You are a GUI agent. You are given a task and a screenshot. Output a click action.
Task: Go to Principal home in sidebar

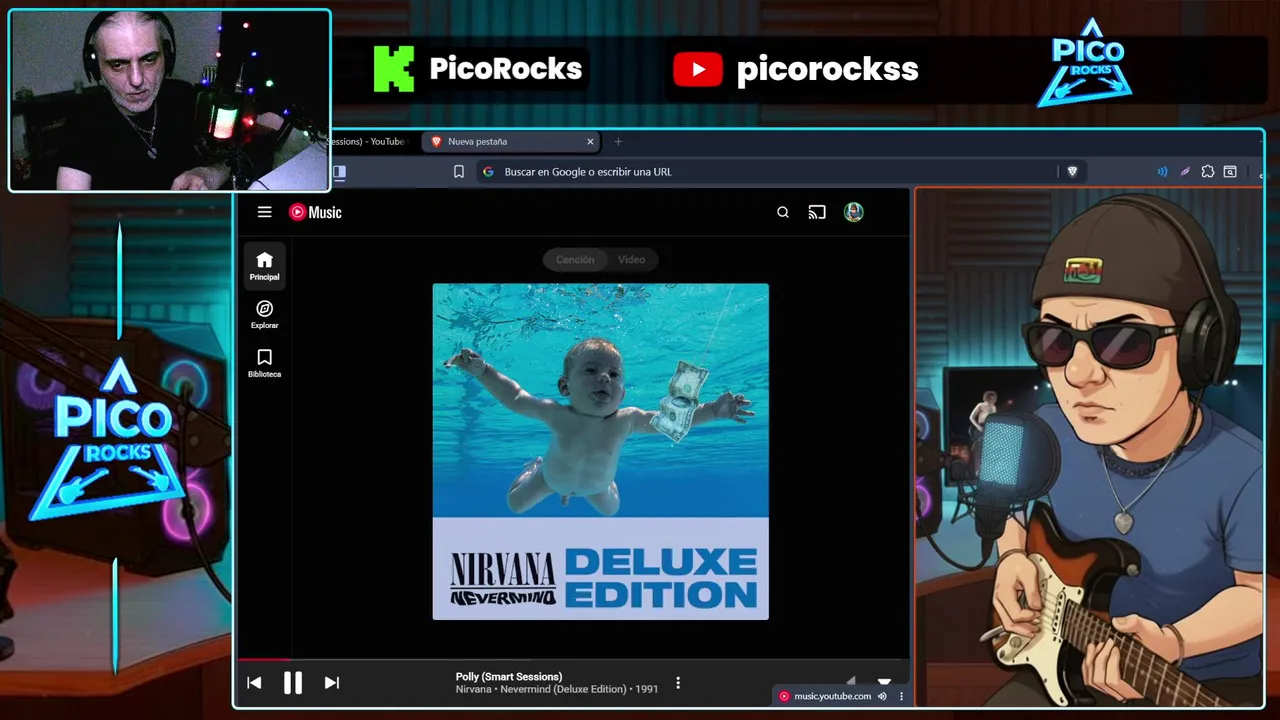point(264,266)
